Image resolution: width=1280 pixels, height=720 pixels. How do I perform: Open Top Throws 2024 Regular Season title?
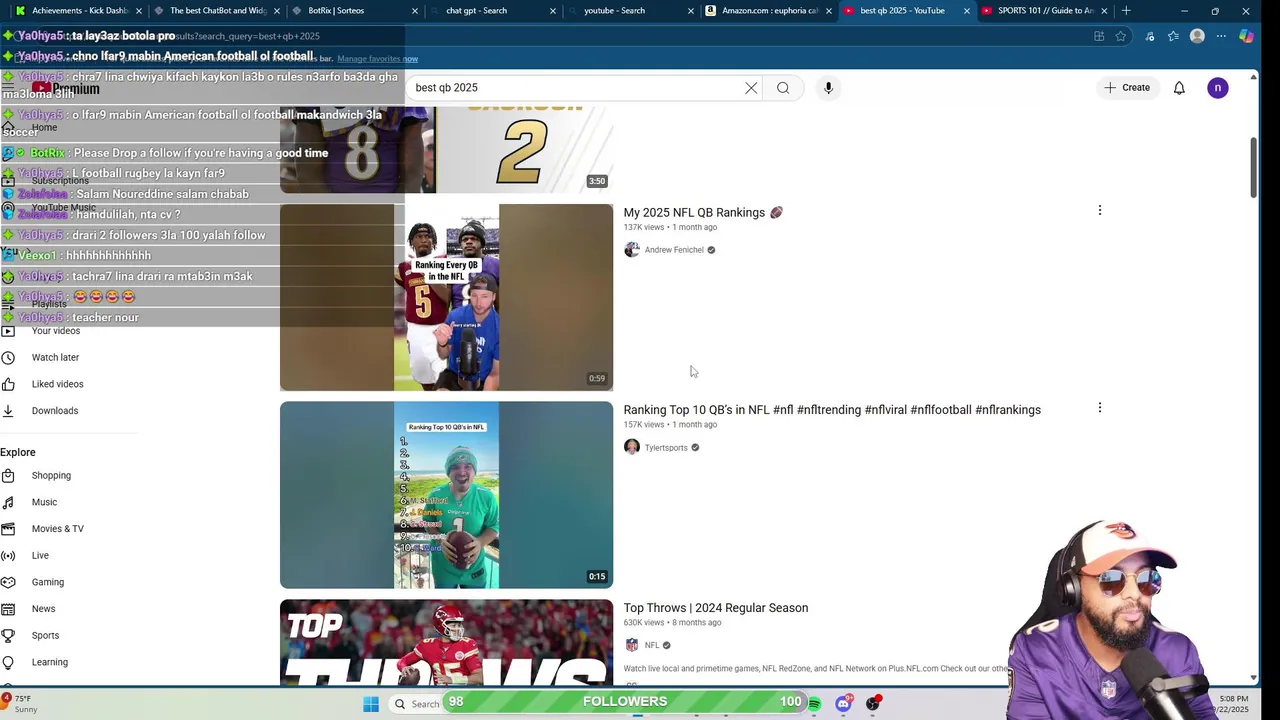tap(716, 608)
